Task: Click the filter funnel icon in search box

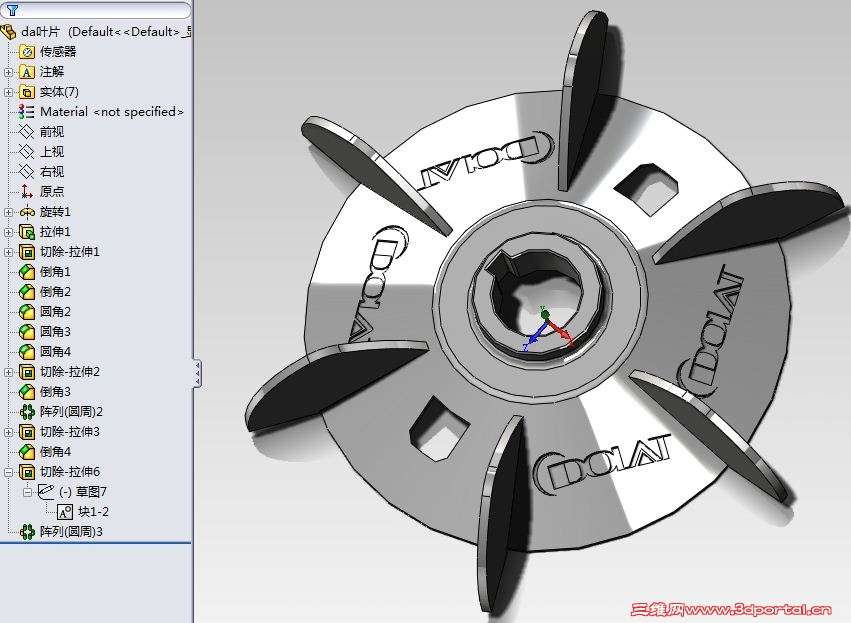Action: tap(12, 10)
